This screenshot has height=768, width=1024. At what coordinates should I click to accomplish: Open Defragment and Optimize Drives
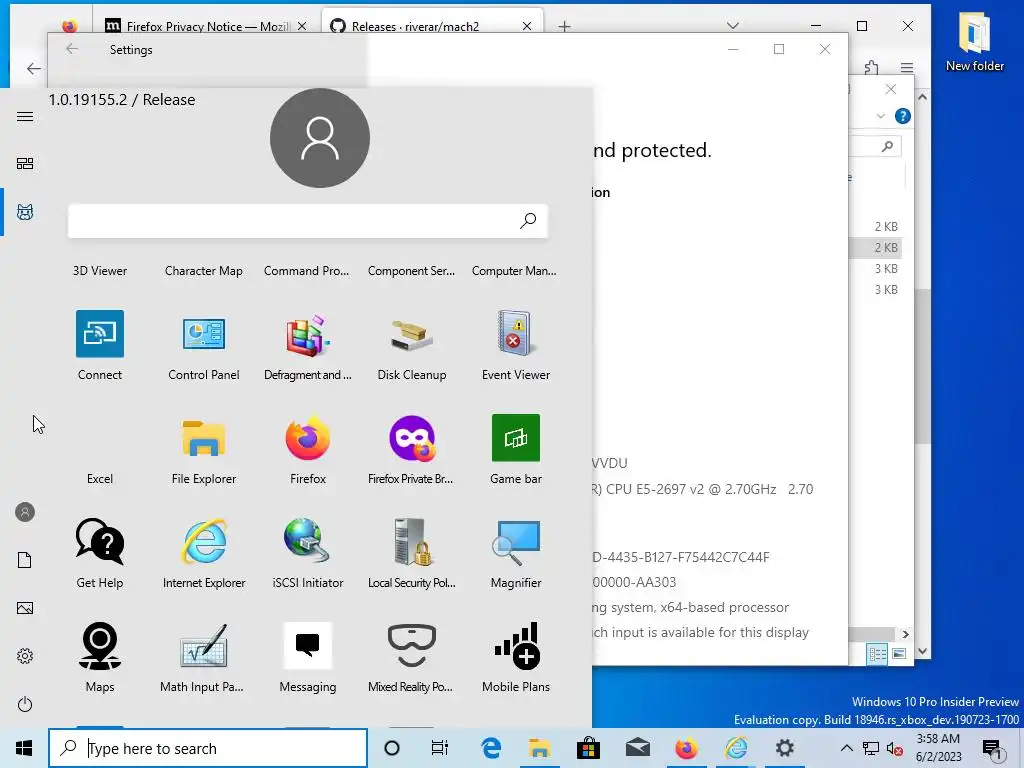coord(308,345)
